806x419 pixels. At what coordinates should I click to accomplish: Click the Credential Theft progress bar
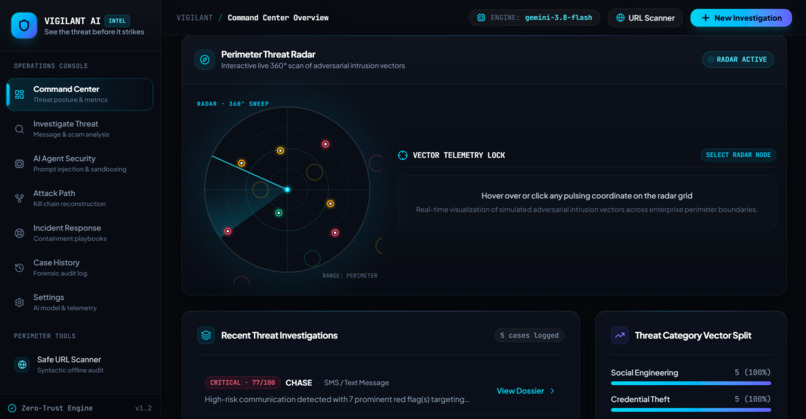tap(691, 410)
